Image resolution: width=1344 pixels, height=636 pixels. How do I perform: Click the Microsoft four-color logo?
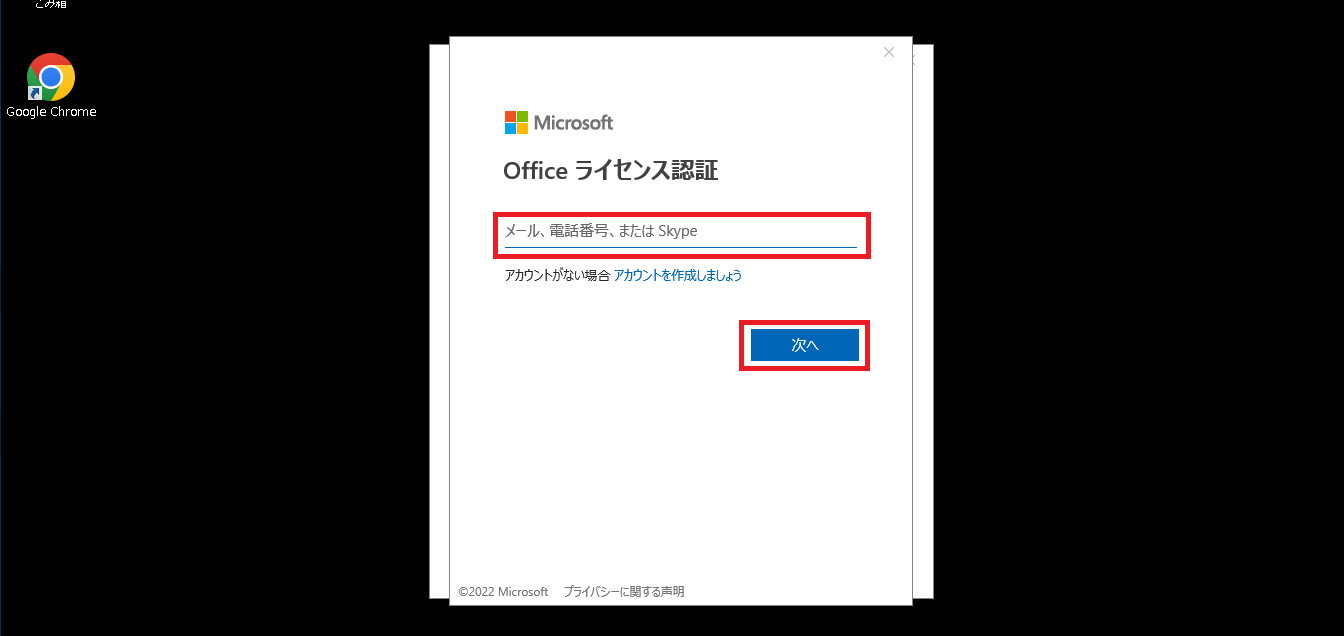pyautogui.click(x=516, y=123)
